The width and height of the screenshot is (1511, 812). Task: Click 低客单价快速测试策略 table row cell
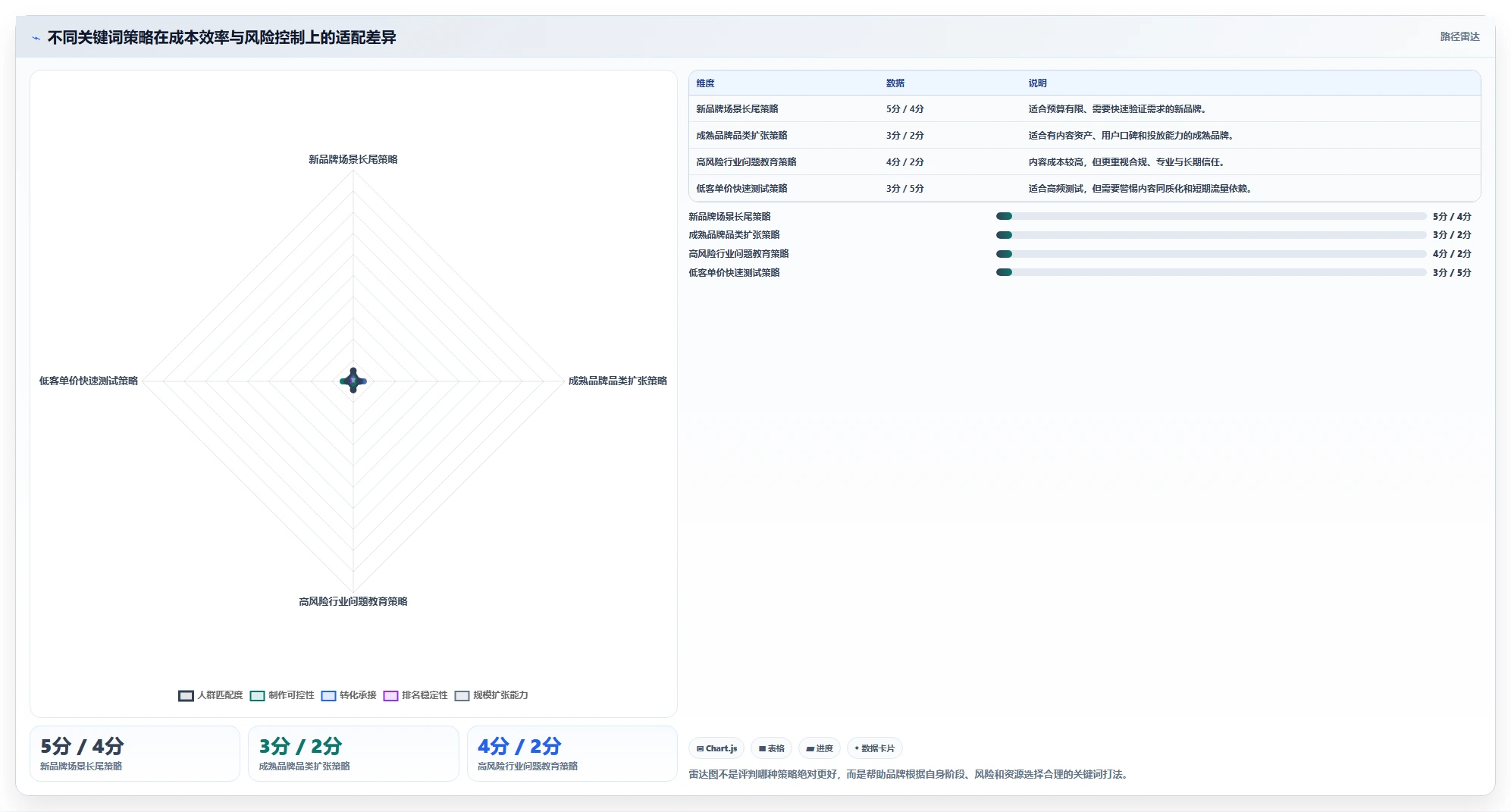(741, 189)
